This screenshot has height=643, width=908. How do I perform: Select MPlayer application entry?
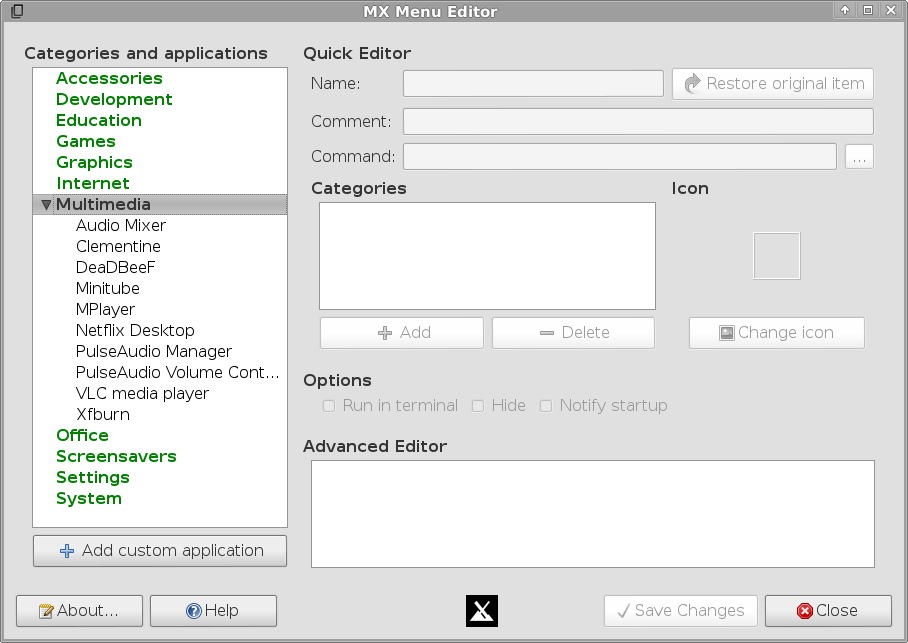pyautogui.click(x=105, y=309)
